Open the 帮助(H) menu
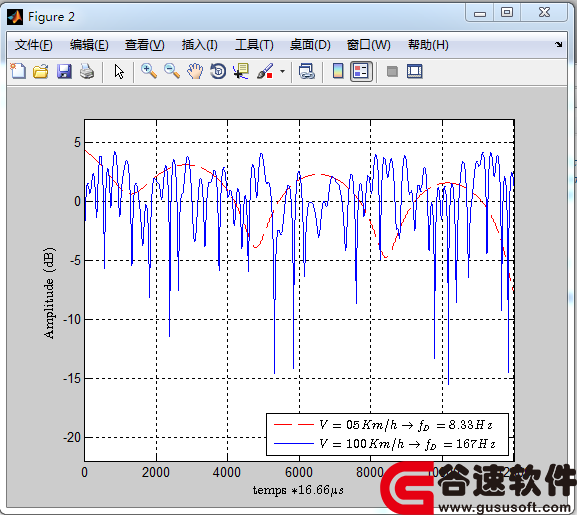The height and width of the screenshot is (515, 577). [x=428, y=45]
